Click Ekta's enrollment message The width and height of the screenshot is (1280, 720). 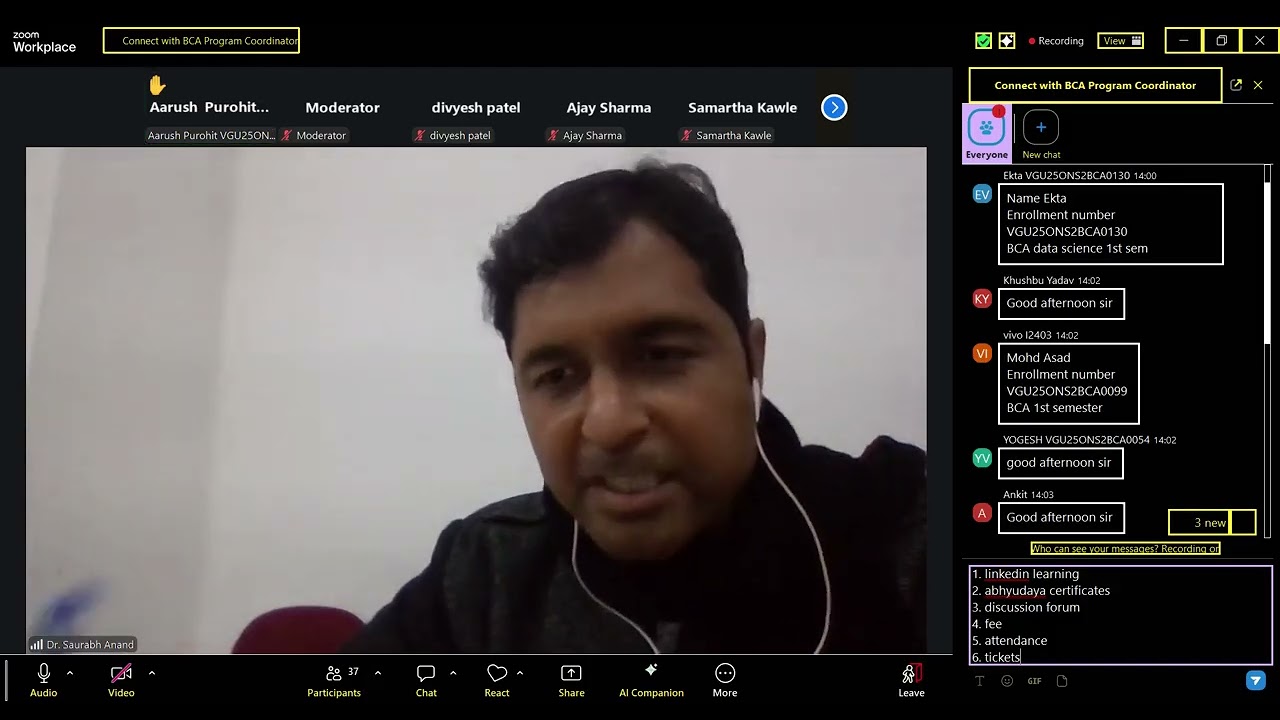(x=1111, y=224)
